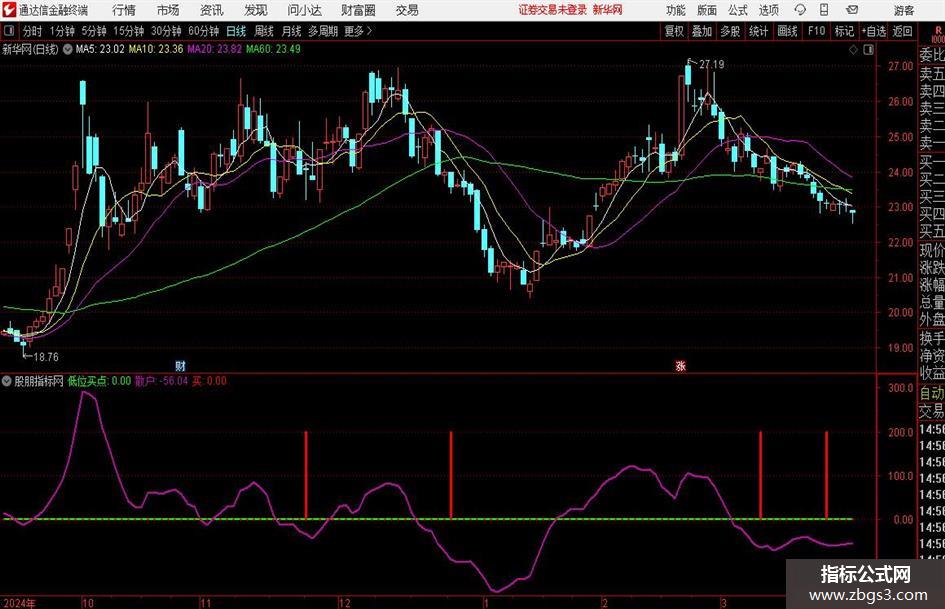Click the 复权 toolbar button

click(x=674, y=31)
